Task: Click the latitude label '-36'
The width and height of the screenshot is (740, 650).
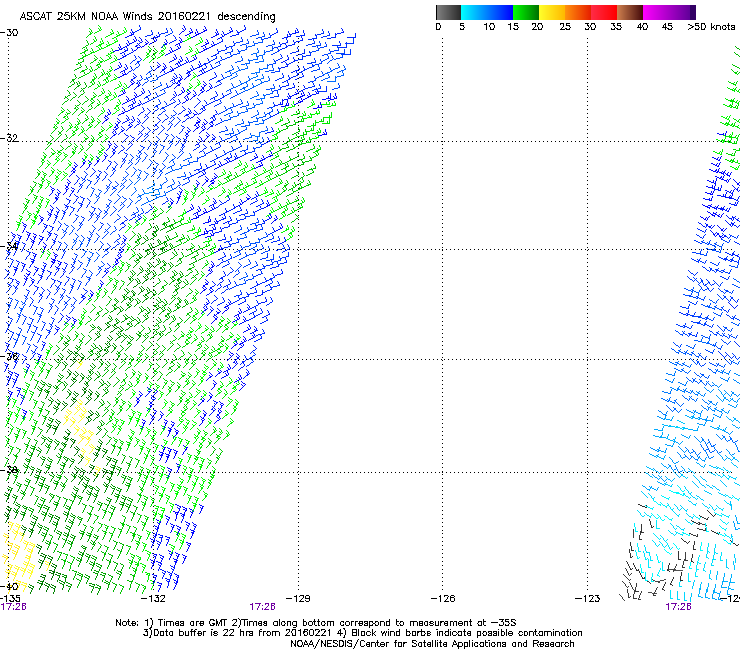Action: [9, 356]
